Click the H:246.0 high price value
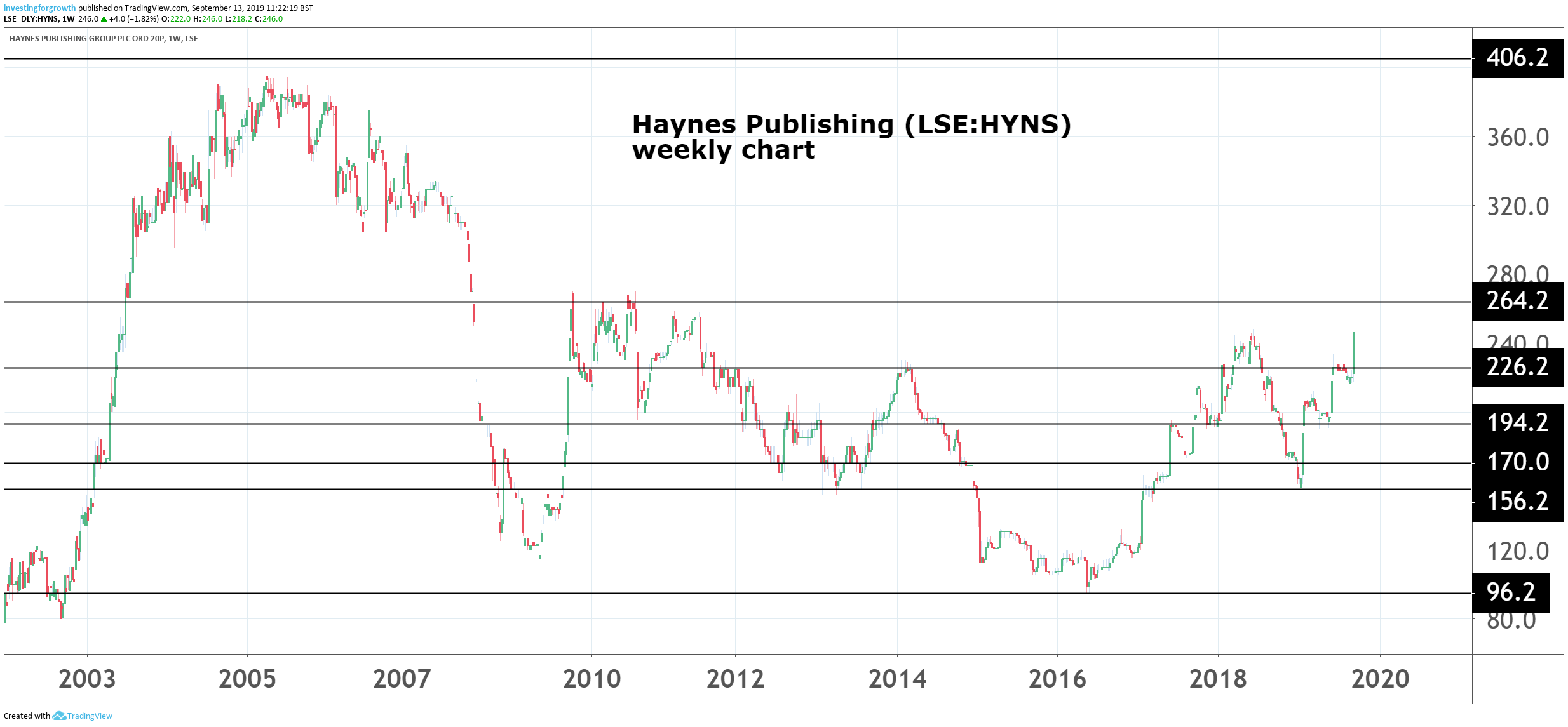Screen dimensions: 1568x727 [208, 19]
